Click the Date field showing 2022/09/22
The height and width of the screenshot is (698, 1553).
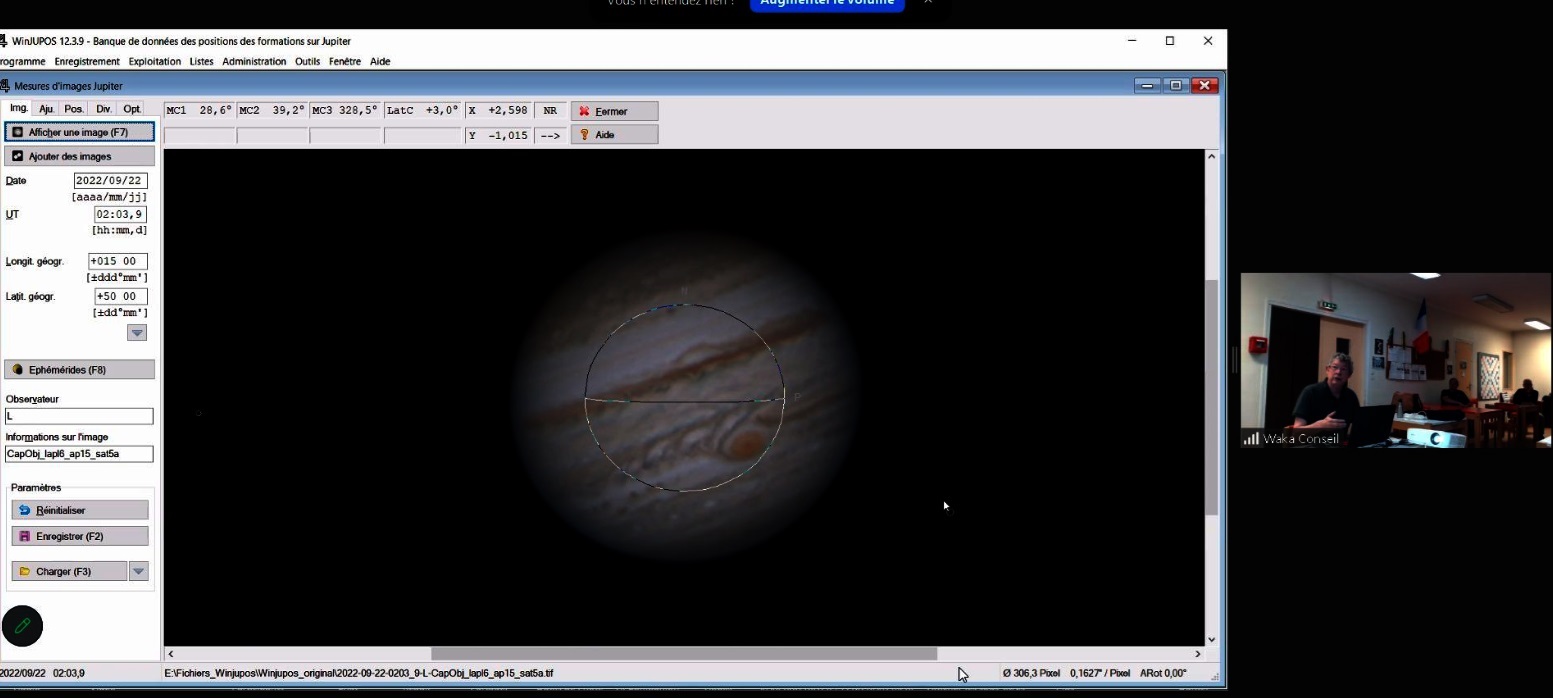pos(110,181)
